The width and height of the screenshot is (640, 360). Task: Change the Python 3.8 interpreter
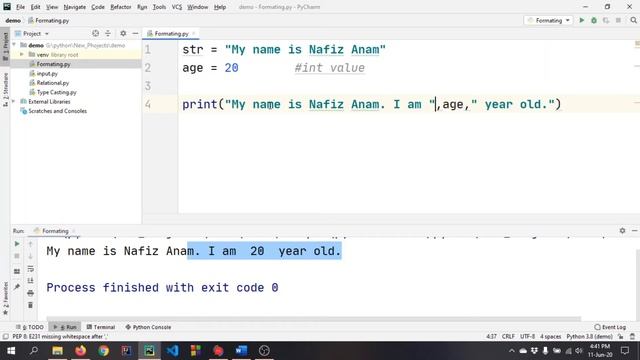[589, 336]
